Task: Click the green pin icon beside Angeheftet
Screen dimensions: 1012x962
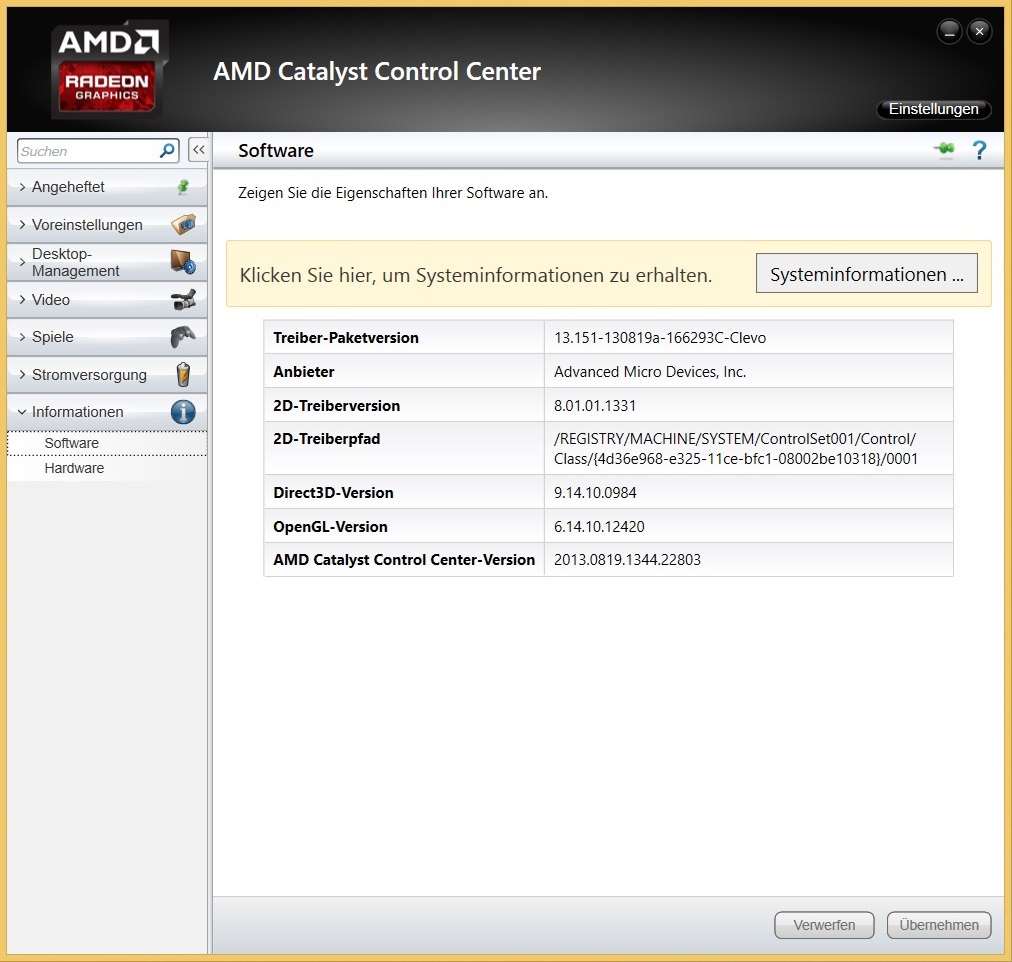Action: 183,187
